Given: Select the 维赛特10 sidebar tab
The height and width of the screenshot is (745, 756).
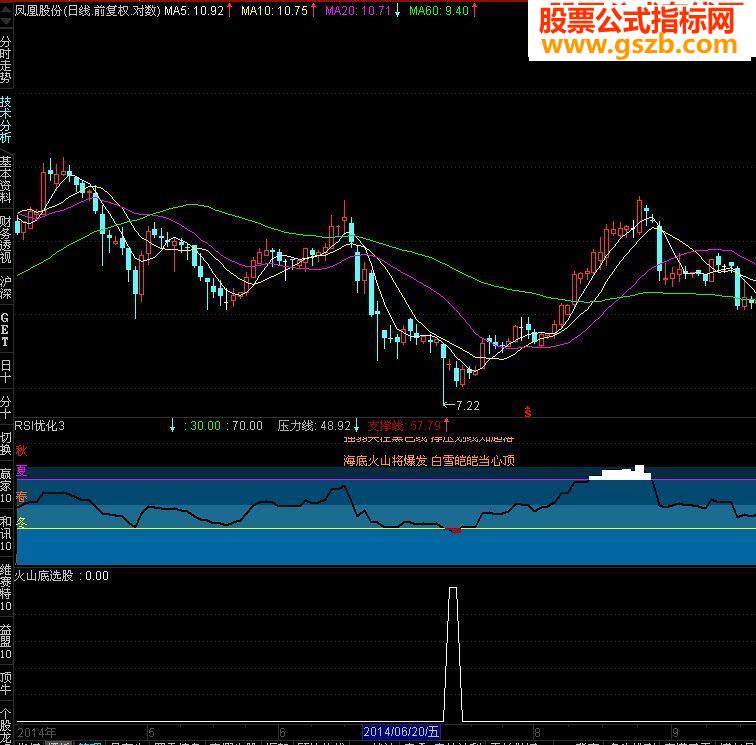Looking at the screenshot, I should [5, 587].
